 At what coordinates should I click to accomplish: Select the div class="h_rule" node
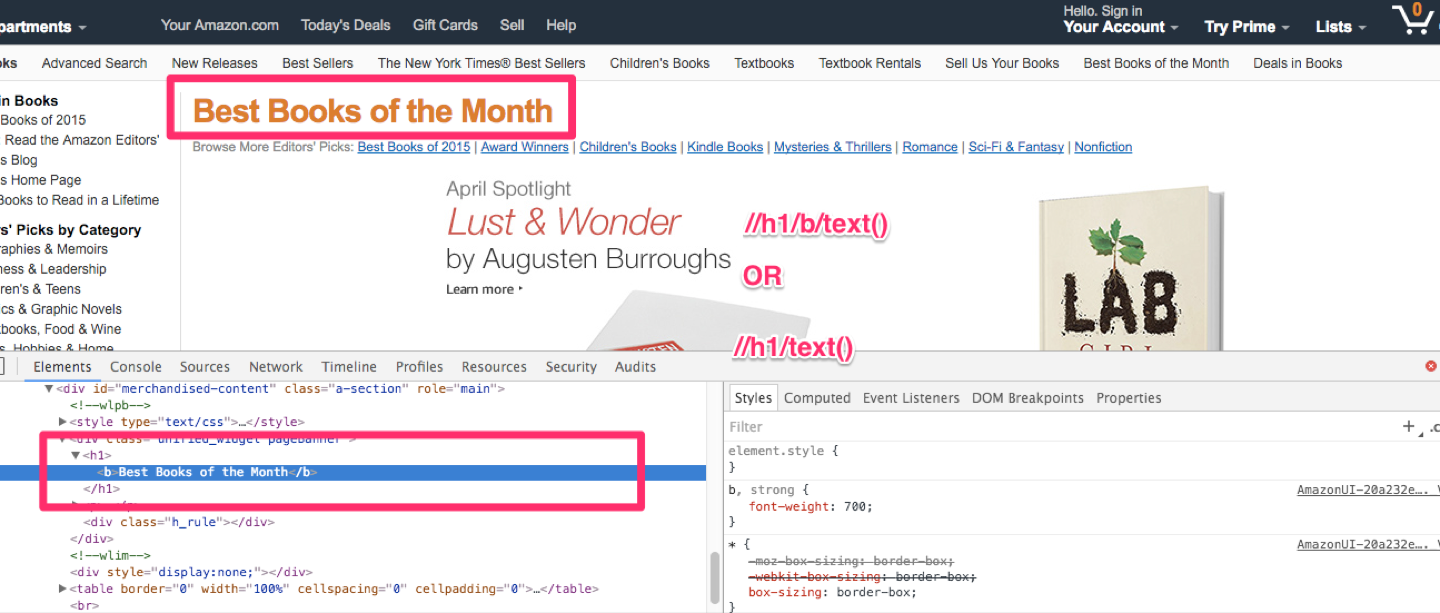[x=178, y=522]
